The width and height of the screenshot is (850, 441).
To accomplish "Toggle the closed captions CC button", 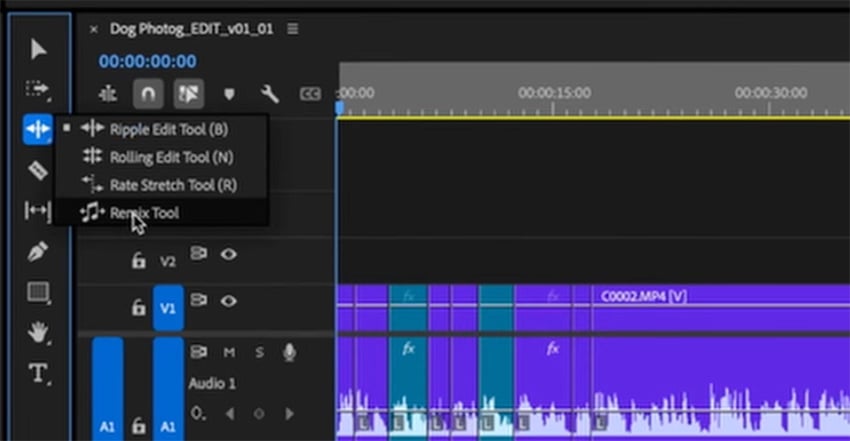I will pos(310,94).
